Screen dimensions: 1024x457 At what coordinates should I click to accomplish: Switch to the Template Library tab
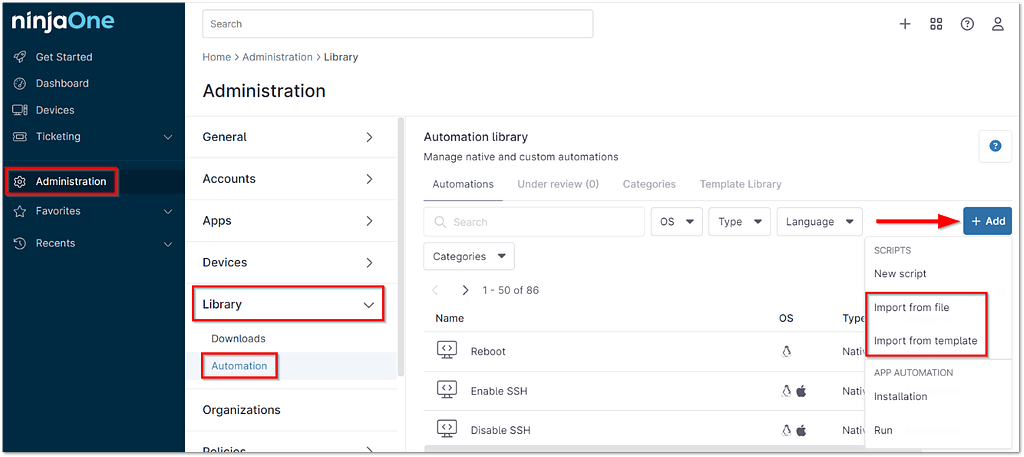point(740,184)
